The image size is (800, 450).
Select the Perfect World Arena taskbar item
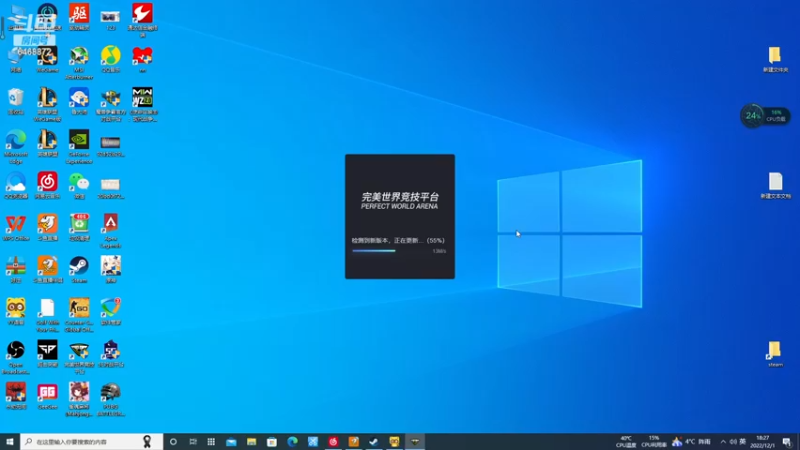coord(415,441)
